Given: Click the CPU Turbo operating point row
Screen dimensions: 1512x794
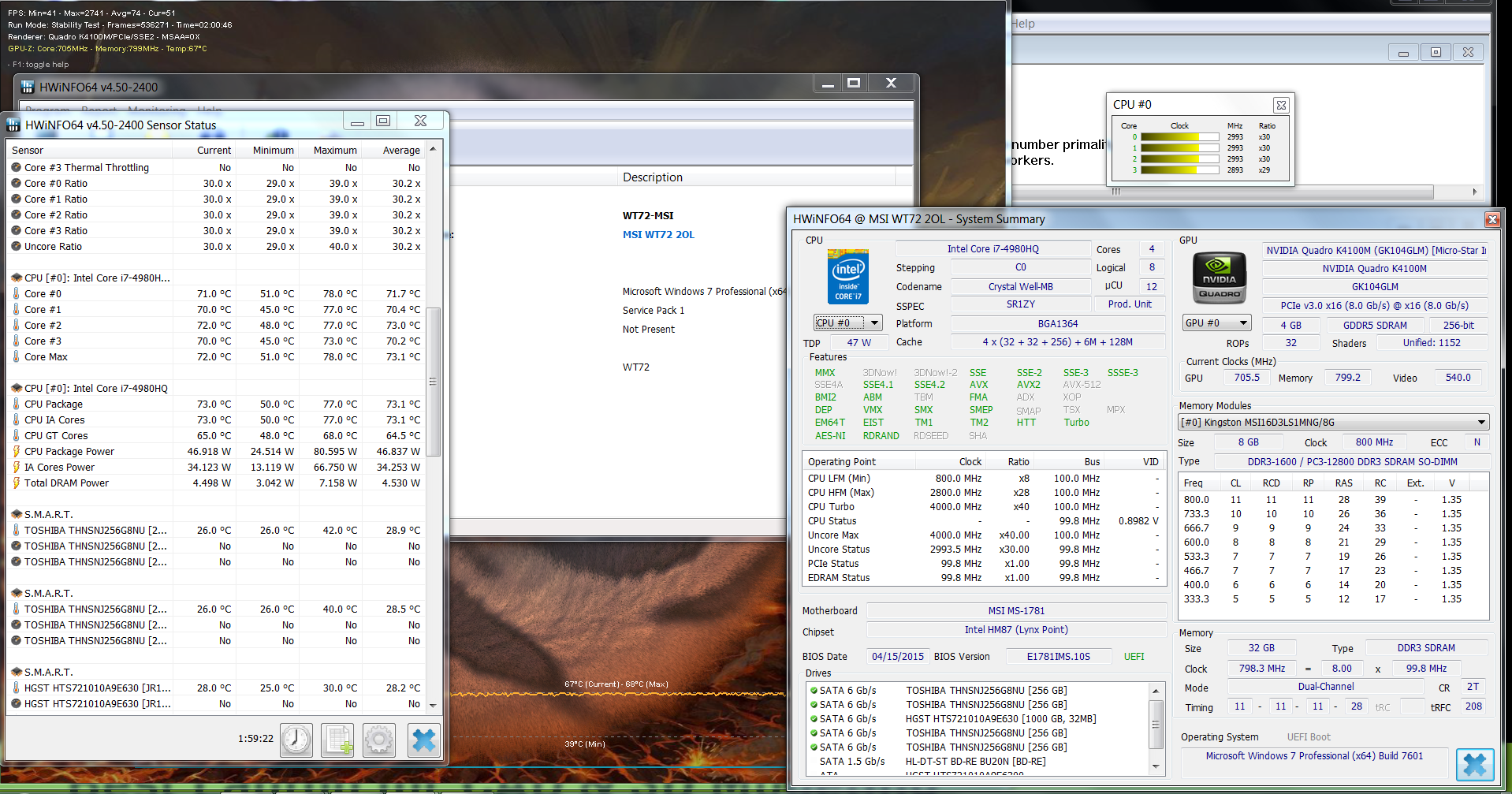Looking at the screenshot, I should 984,506.
